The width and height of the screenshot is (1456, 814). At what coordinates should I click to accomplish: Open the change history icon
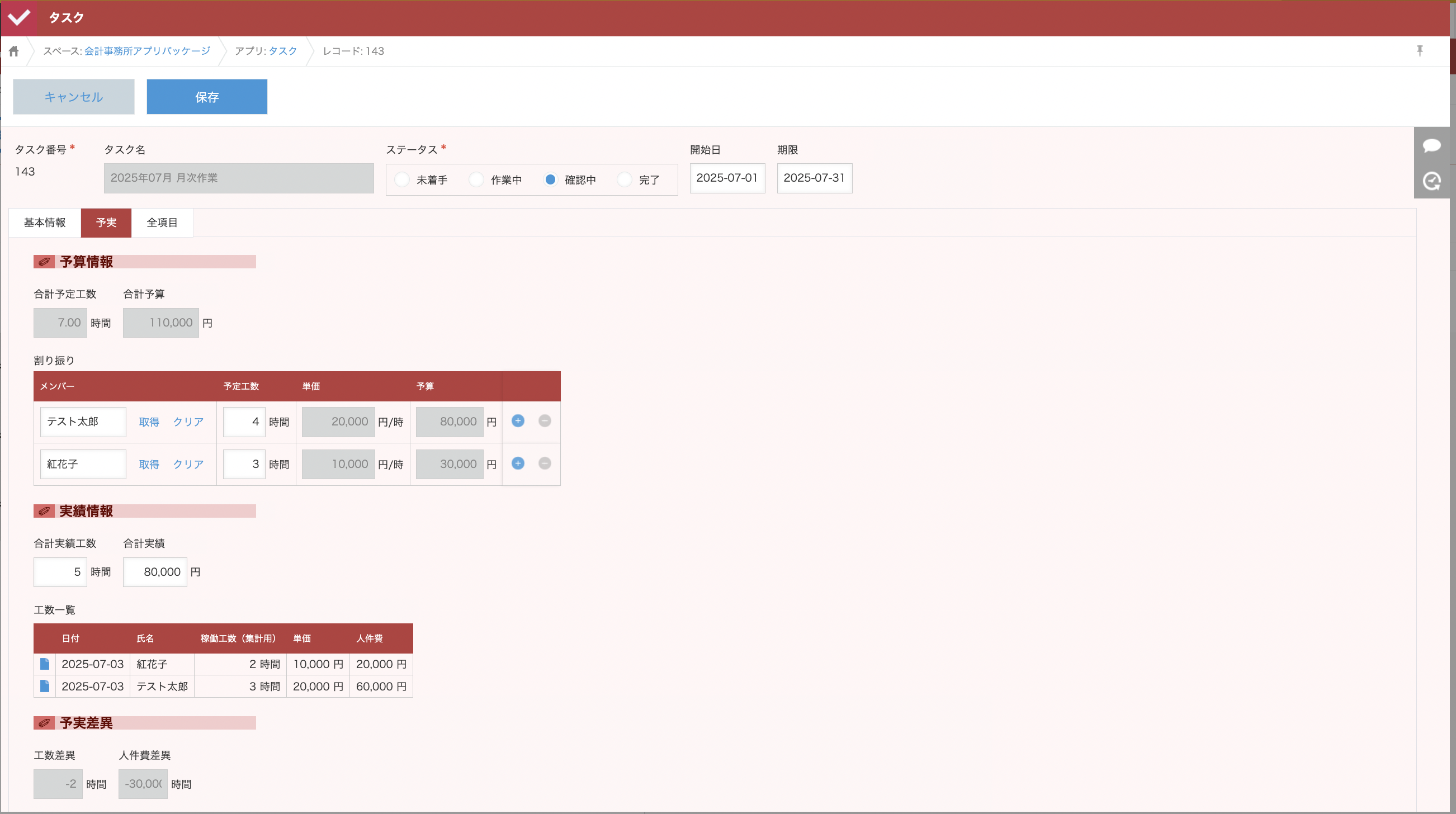click(x=1432, y=181)
